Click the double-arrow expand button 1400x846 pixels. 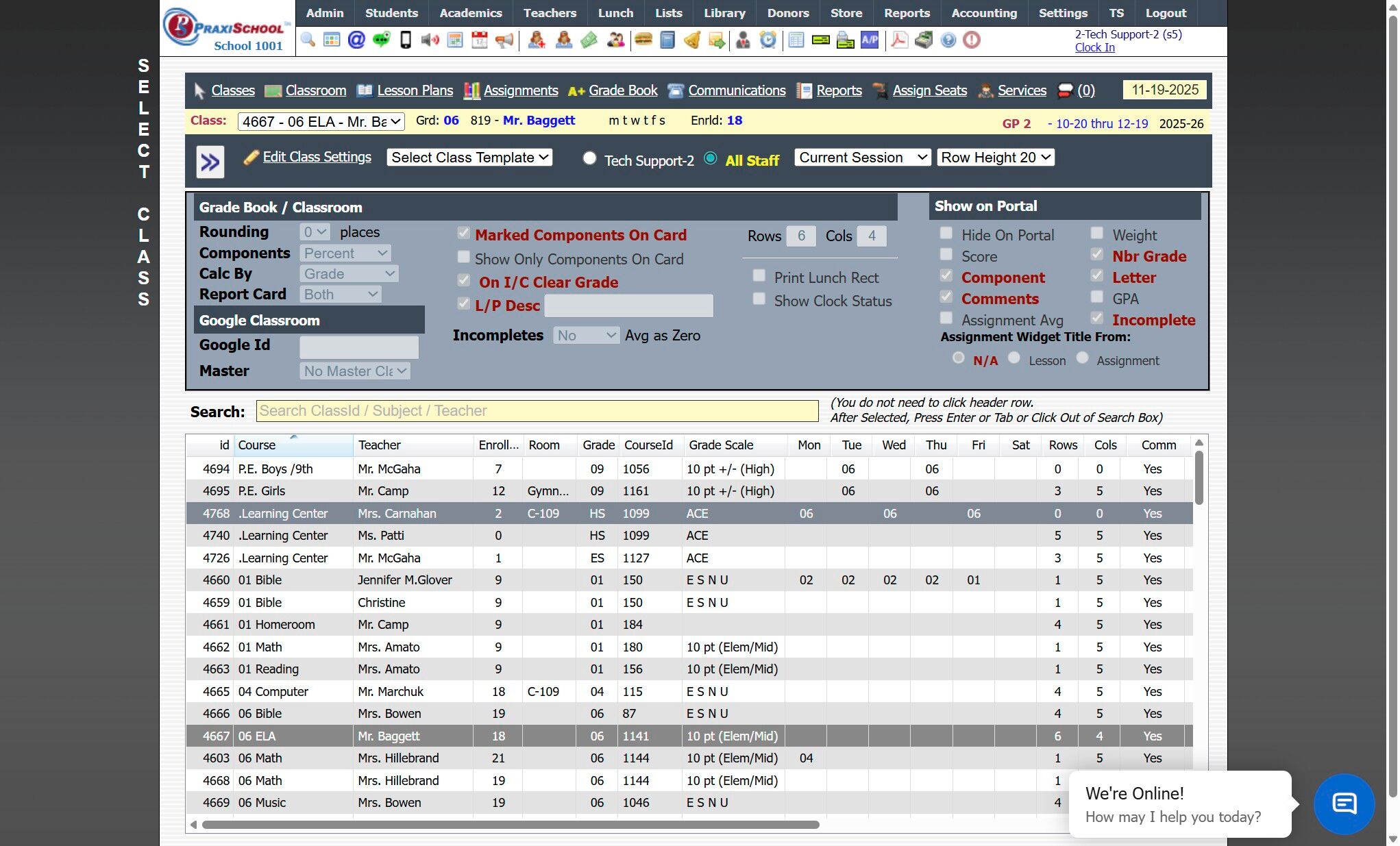[210, 162]
